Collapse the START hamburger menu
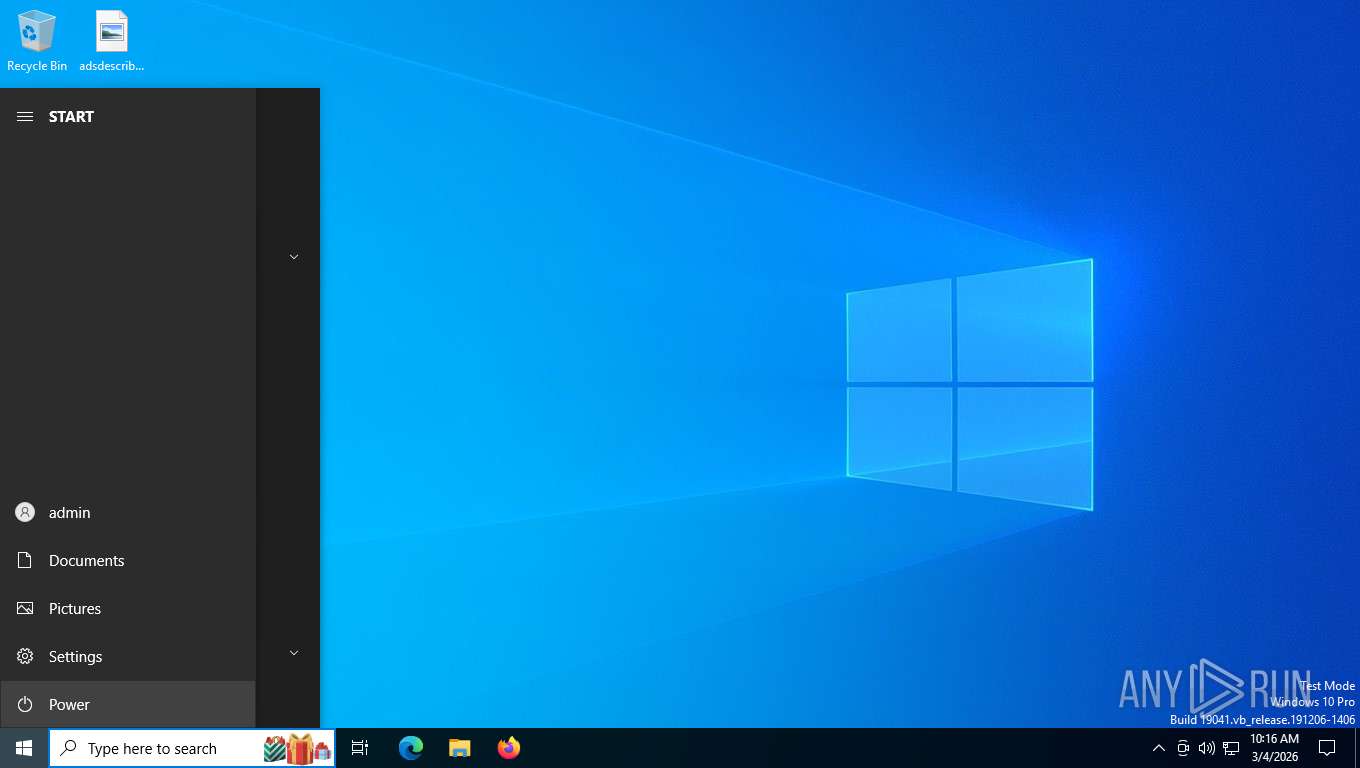 point(25,117)
